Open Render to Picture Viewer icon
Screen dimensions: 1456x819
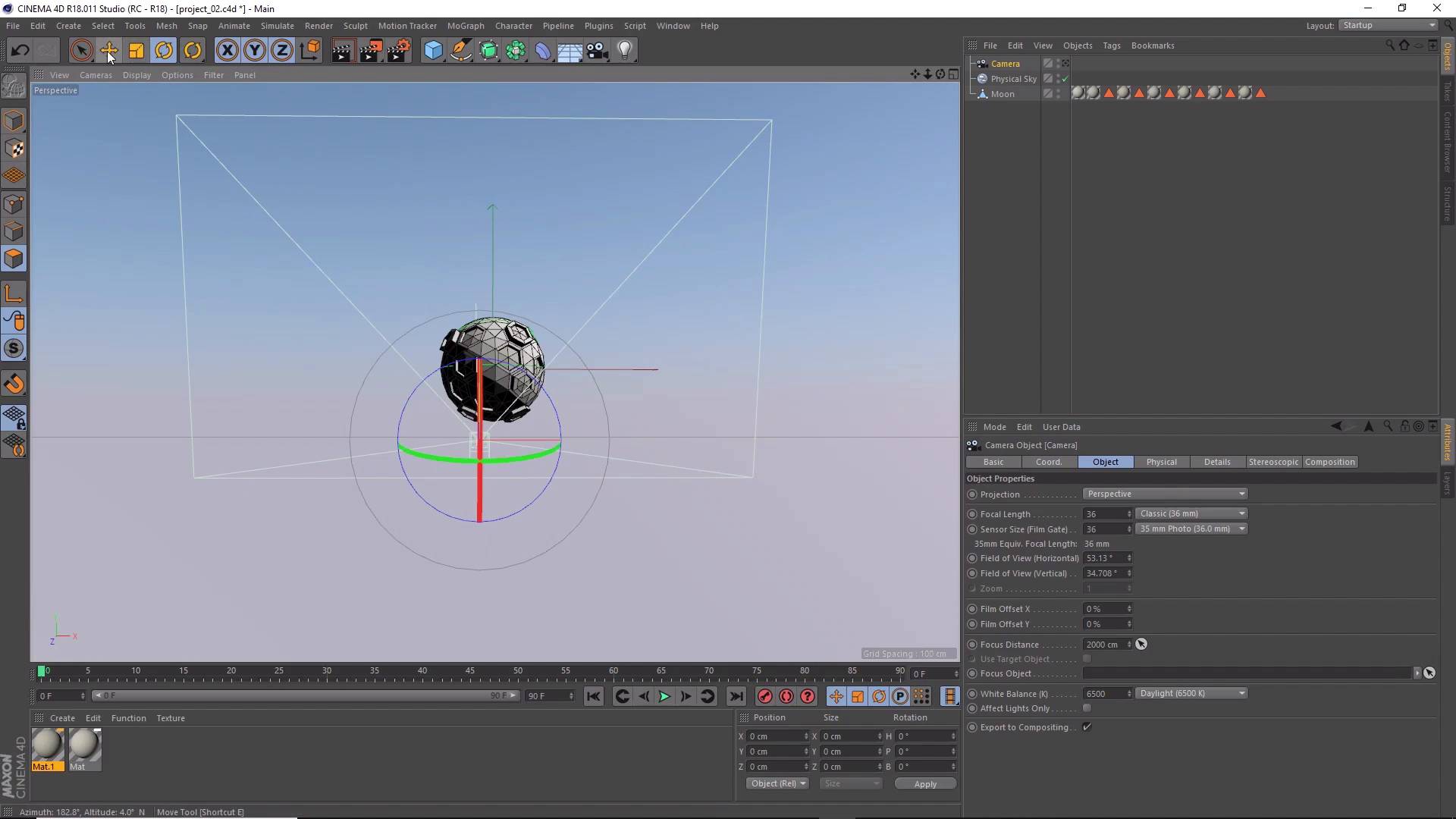(371, 51)
